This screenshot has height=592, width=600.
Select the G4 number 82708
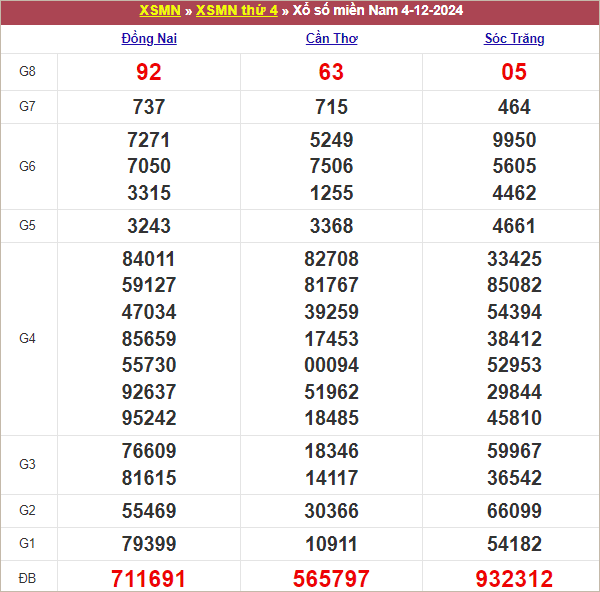tap(331, 259)
